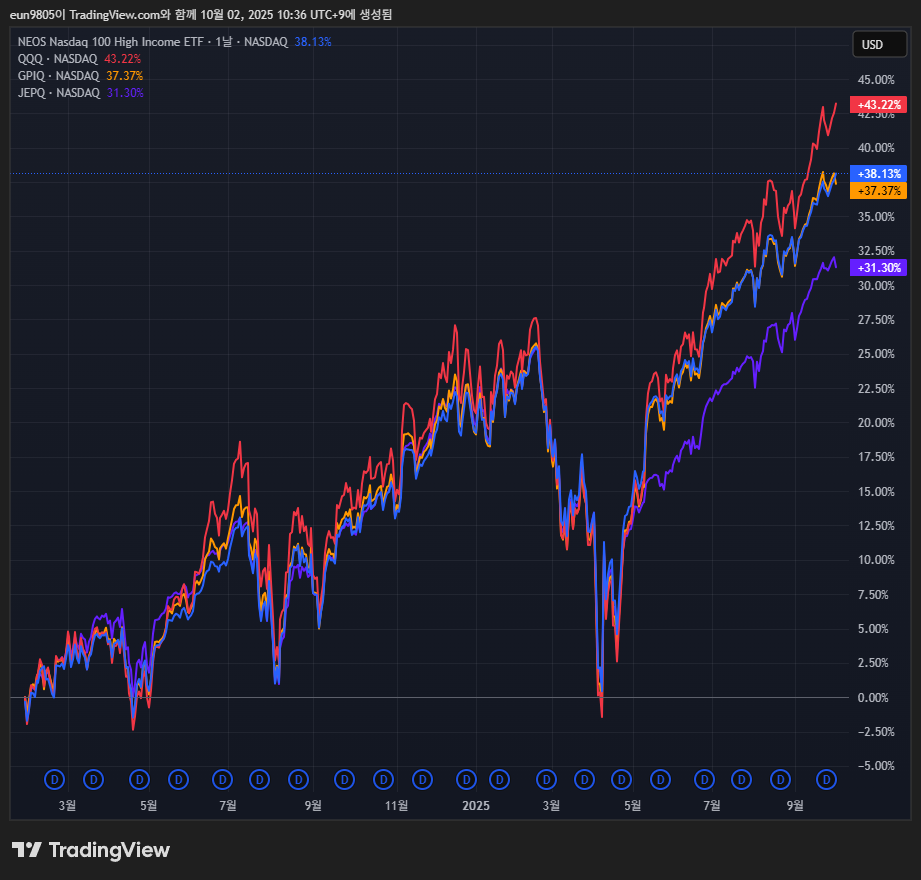Click the 45.00% price axis label

876,79
